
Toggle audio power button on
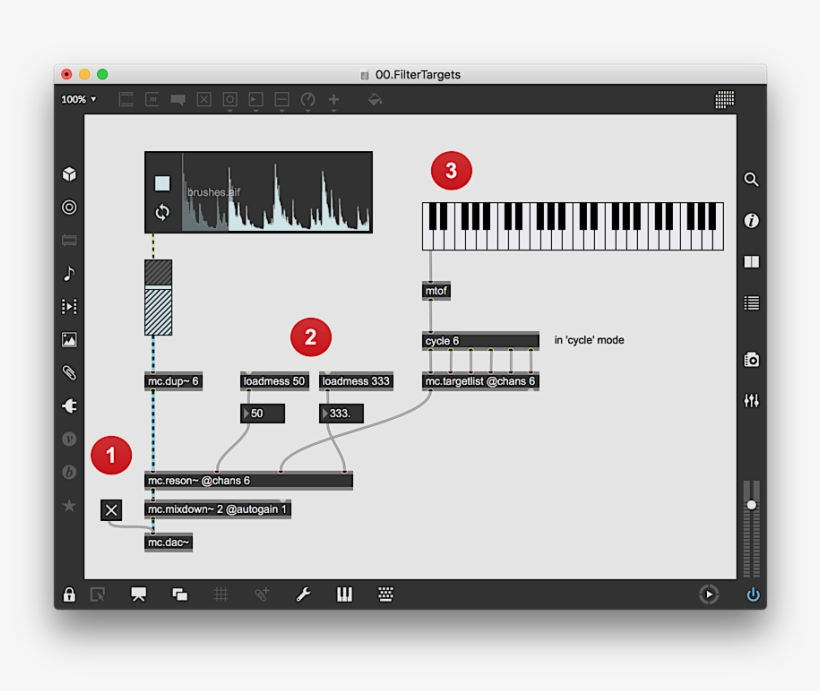tap(752, 595)
